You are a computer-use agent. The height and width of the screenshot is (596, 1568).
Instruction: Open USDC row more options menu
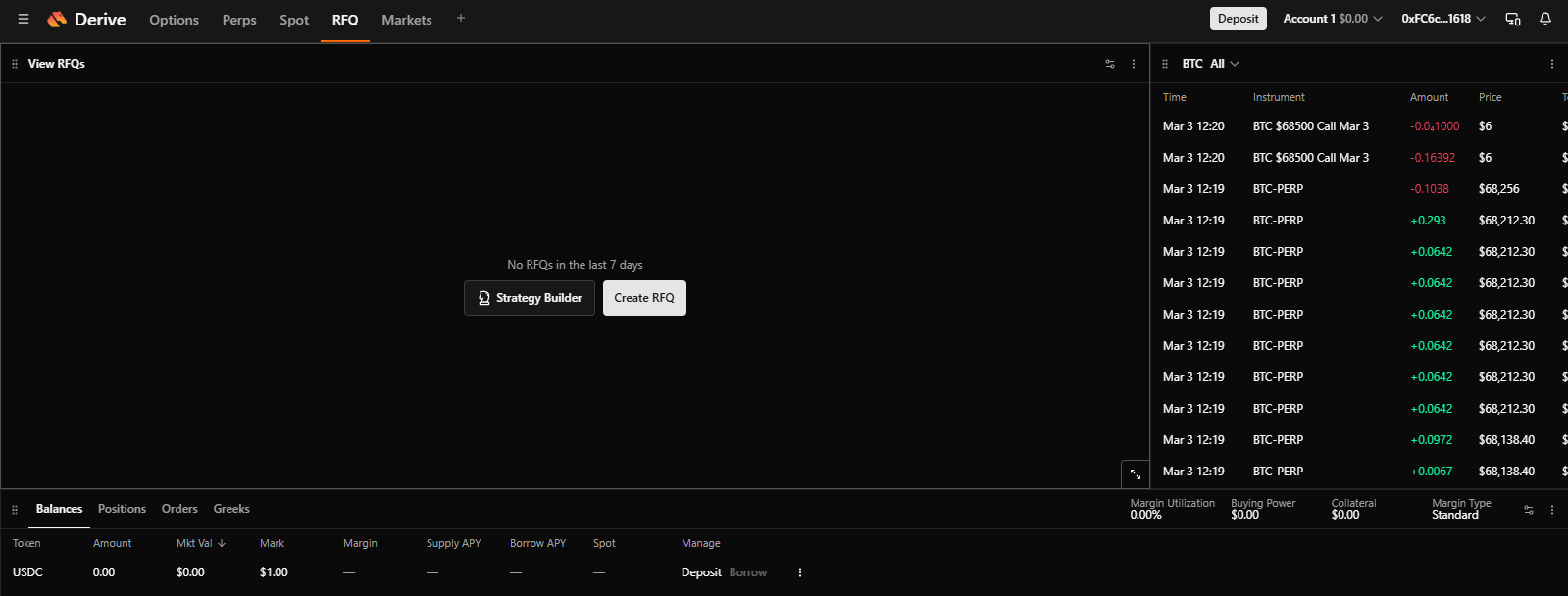click(x=800, y=572)
